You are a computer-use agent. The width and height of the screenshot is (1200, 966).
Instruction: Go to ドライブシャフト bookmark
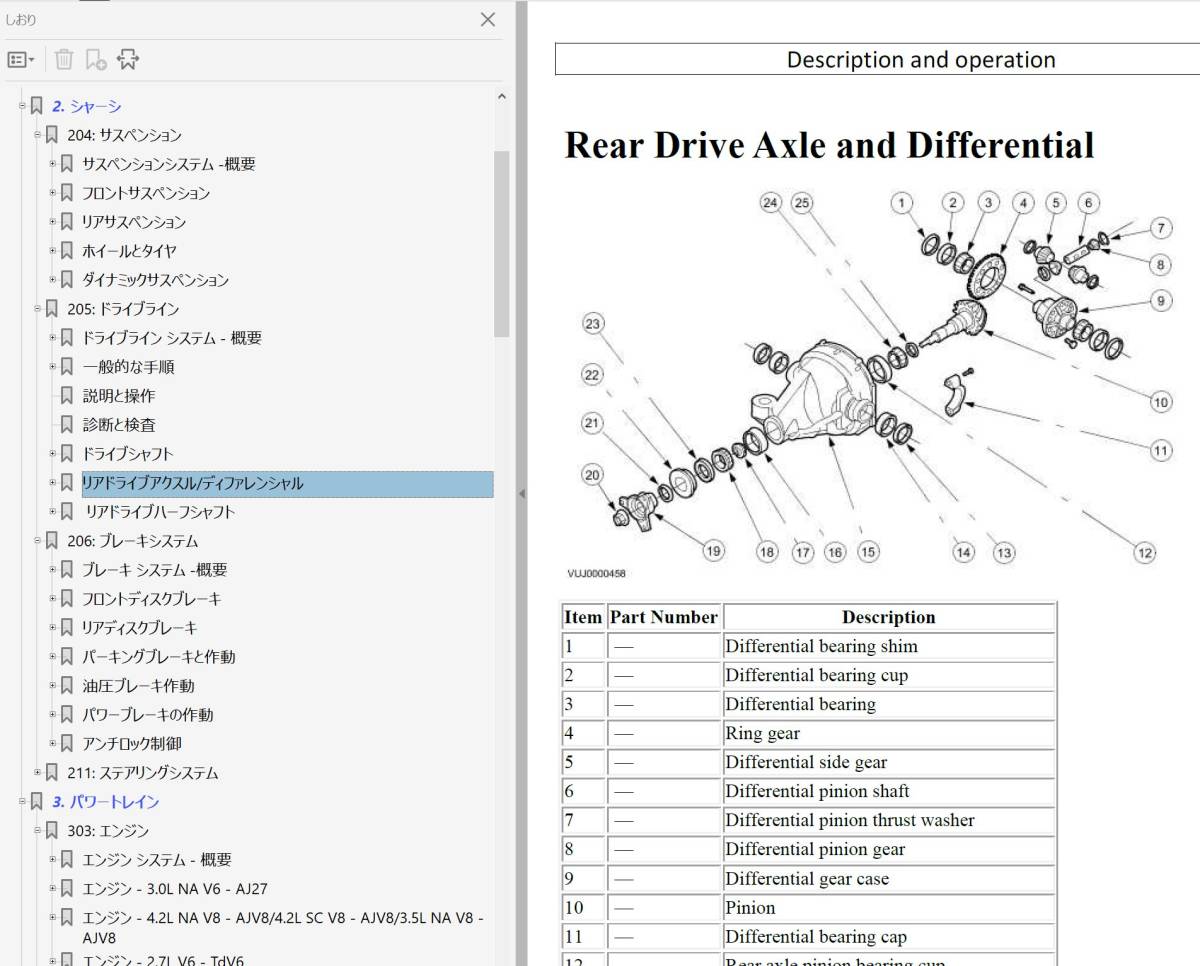(x=128, y=454)
